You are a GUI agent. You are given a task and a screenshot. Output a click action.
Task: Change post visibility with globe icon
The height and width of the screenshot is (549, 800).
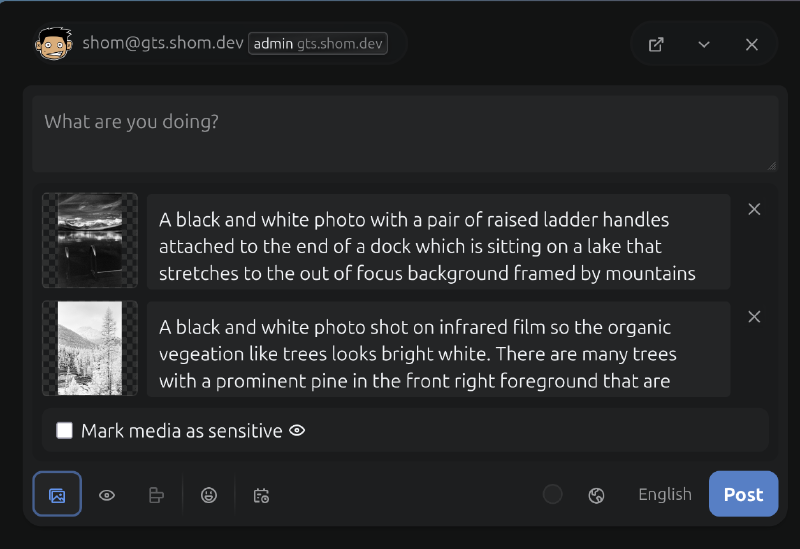tap(597, 495)
